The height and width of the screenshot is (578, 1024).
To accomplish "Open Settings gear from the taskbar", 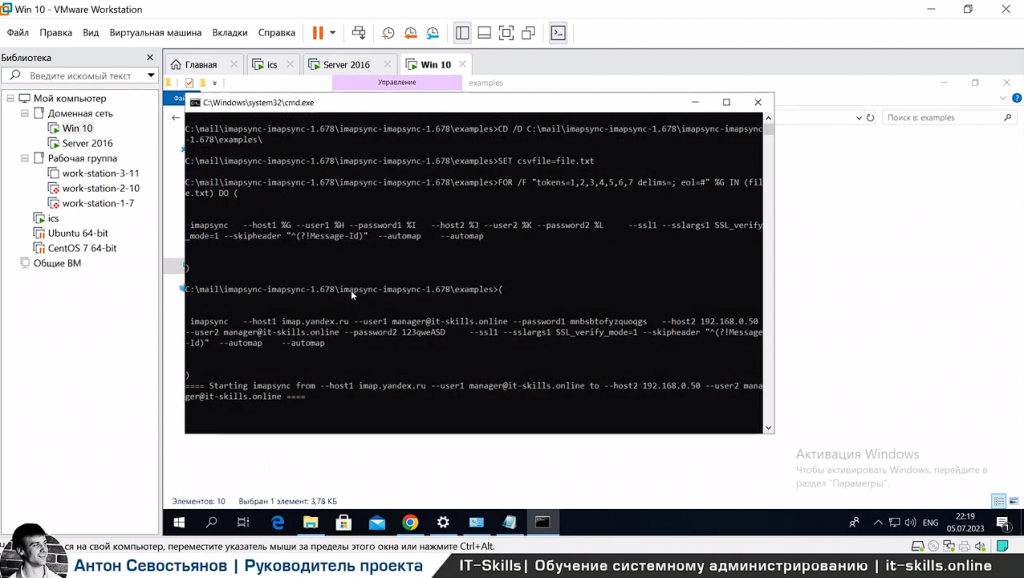I will coord(443,522).
